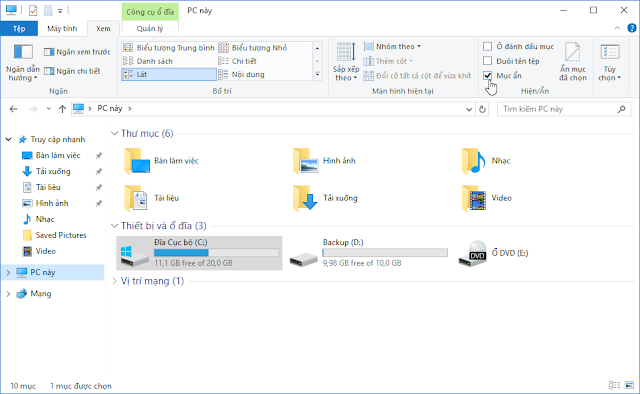The width and height of the screenshot is (640, 394).
Task: Expand Vị trí mạng (1) group
Action: point(115,281)
